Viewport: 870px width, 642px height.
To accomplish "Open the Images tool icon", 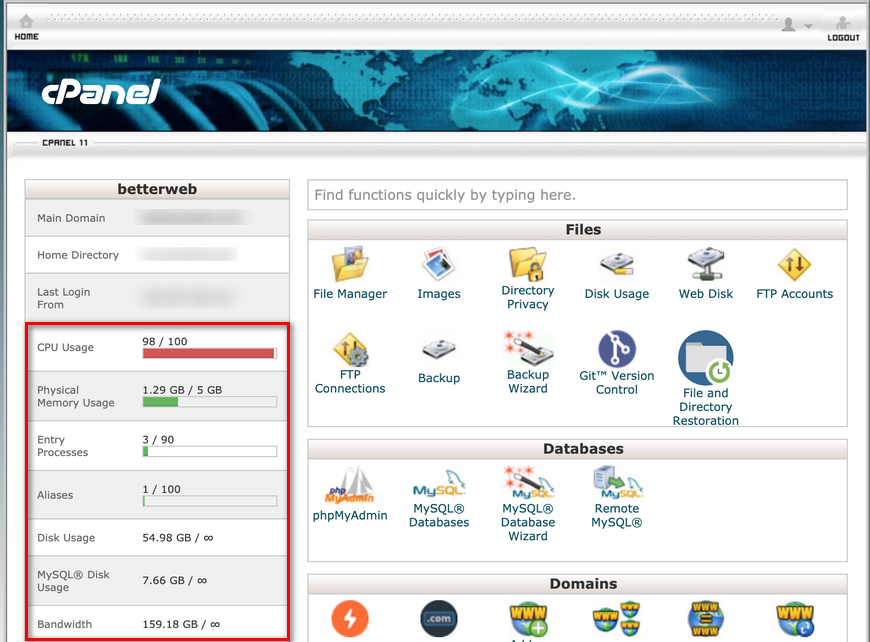I will coord(438,264).
